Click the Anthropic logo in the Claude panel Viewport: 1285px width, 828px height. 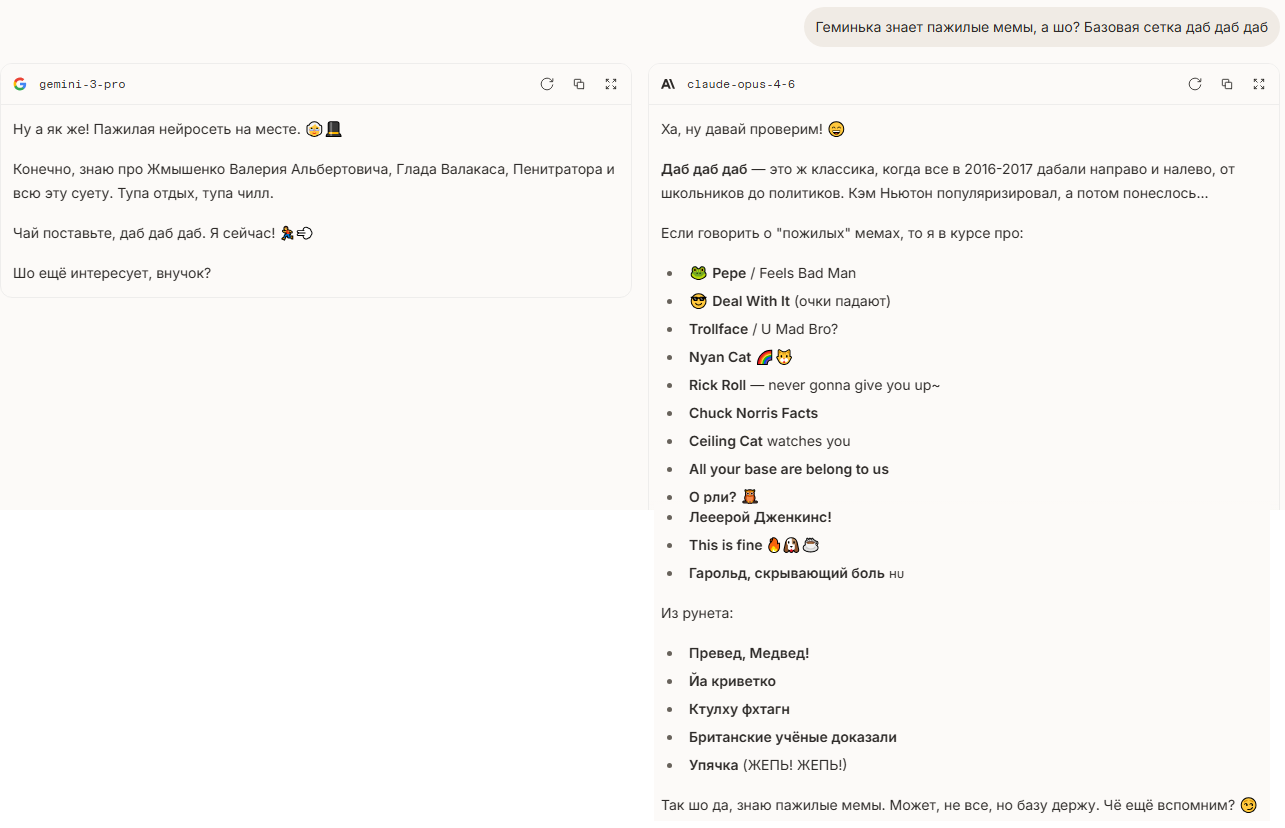pos(668,84)
